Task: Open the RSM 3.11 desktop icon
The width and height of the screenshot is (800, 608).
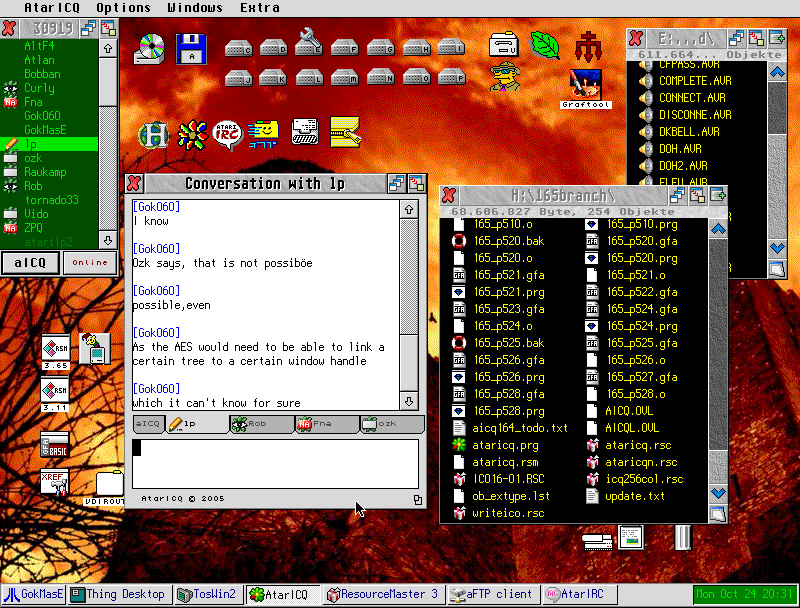Action: pyautogui.click(x=55, y=396)
